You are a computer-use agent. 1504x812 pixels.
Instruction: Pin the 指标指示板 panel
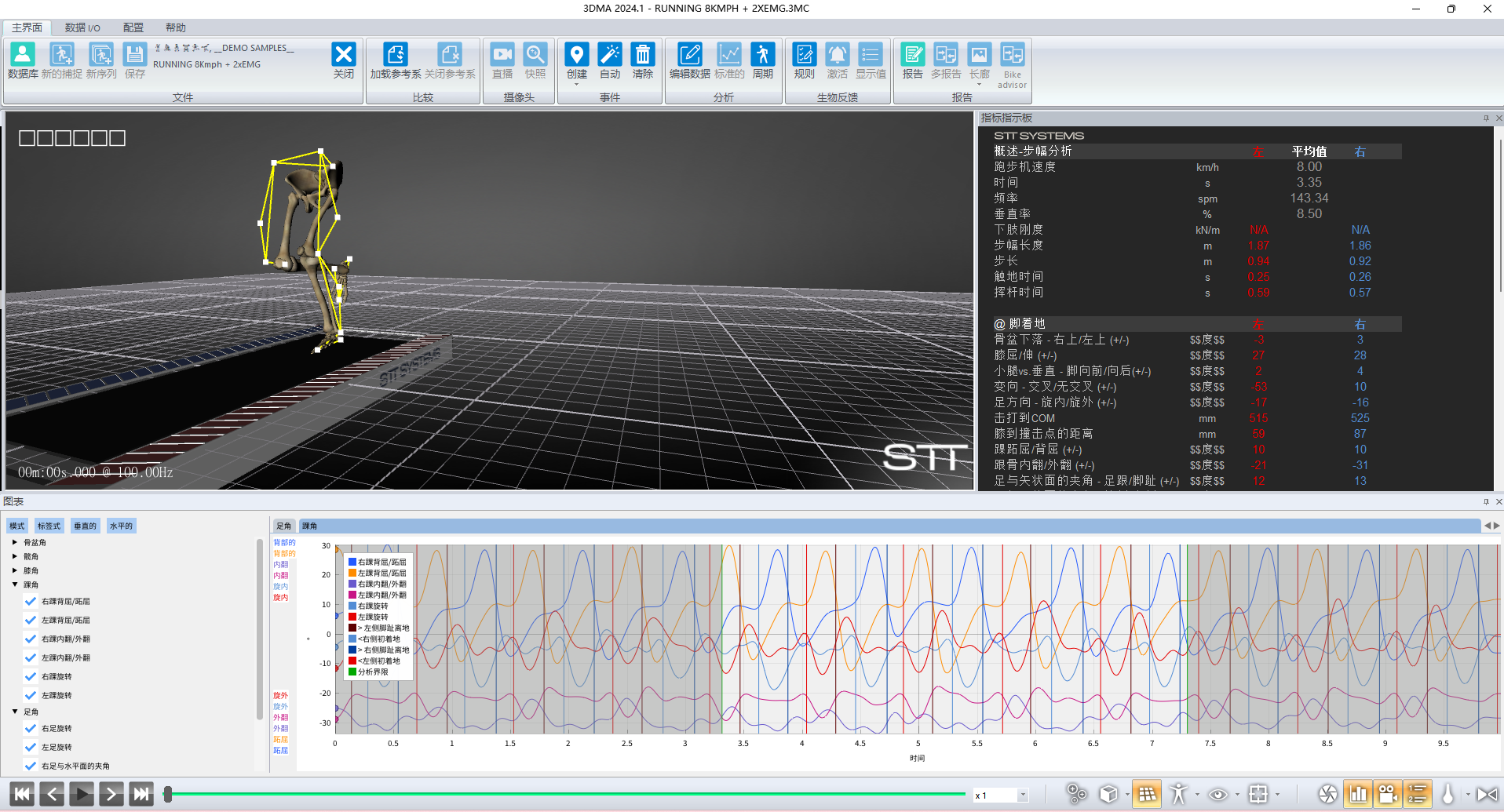[x=1485, y=118]
